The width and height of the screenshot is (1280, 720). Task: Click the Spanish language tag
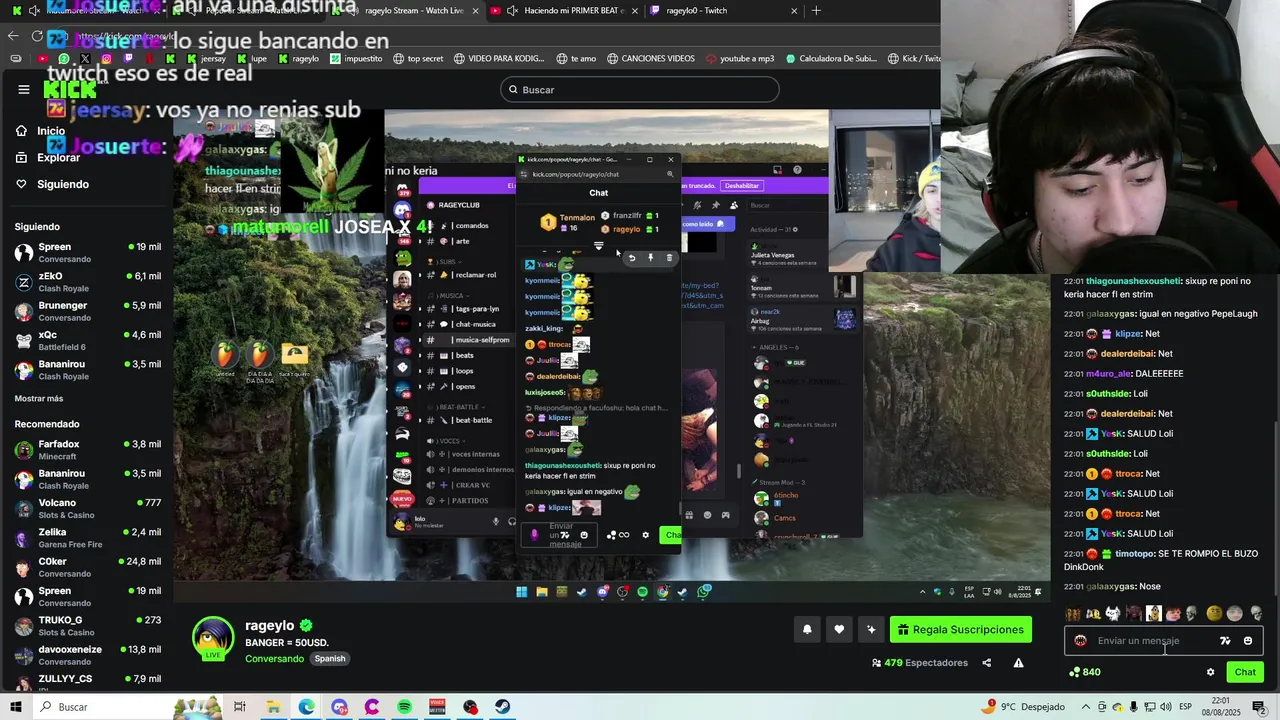coord(330,659)
